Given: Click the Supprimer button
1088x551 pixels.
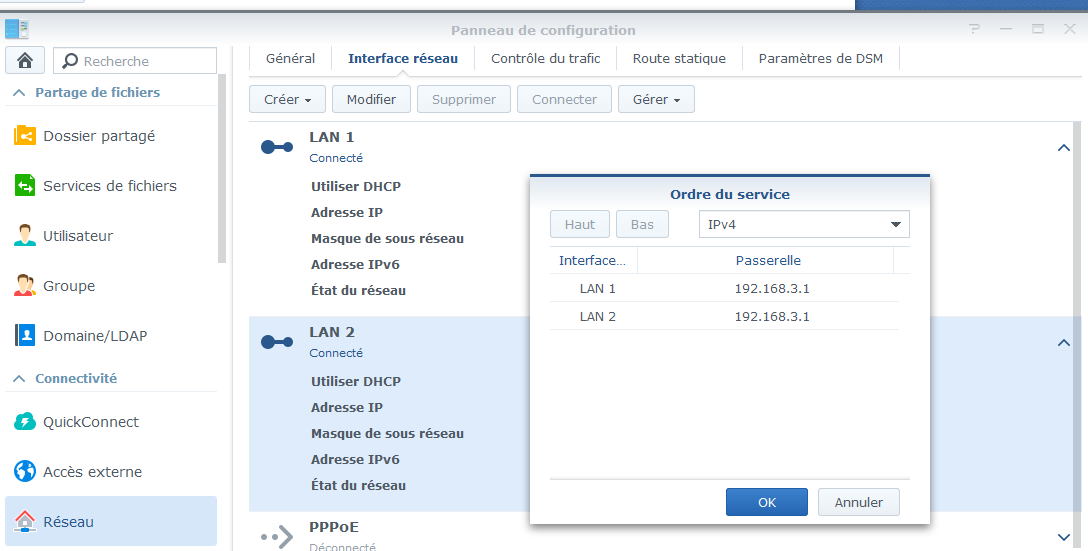Looking at the screenshot, I should pos(464,99).
